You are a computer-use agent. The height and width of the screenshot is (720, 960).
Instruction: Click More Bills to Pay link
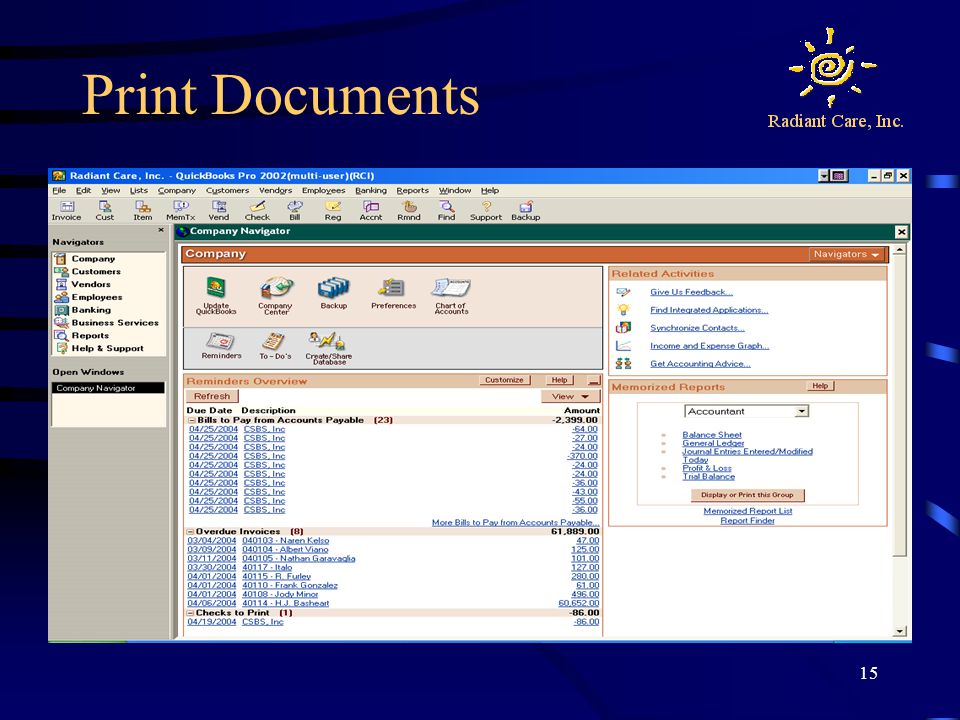[515, 523]
